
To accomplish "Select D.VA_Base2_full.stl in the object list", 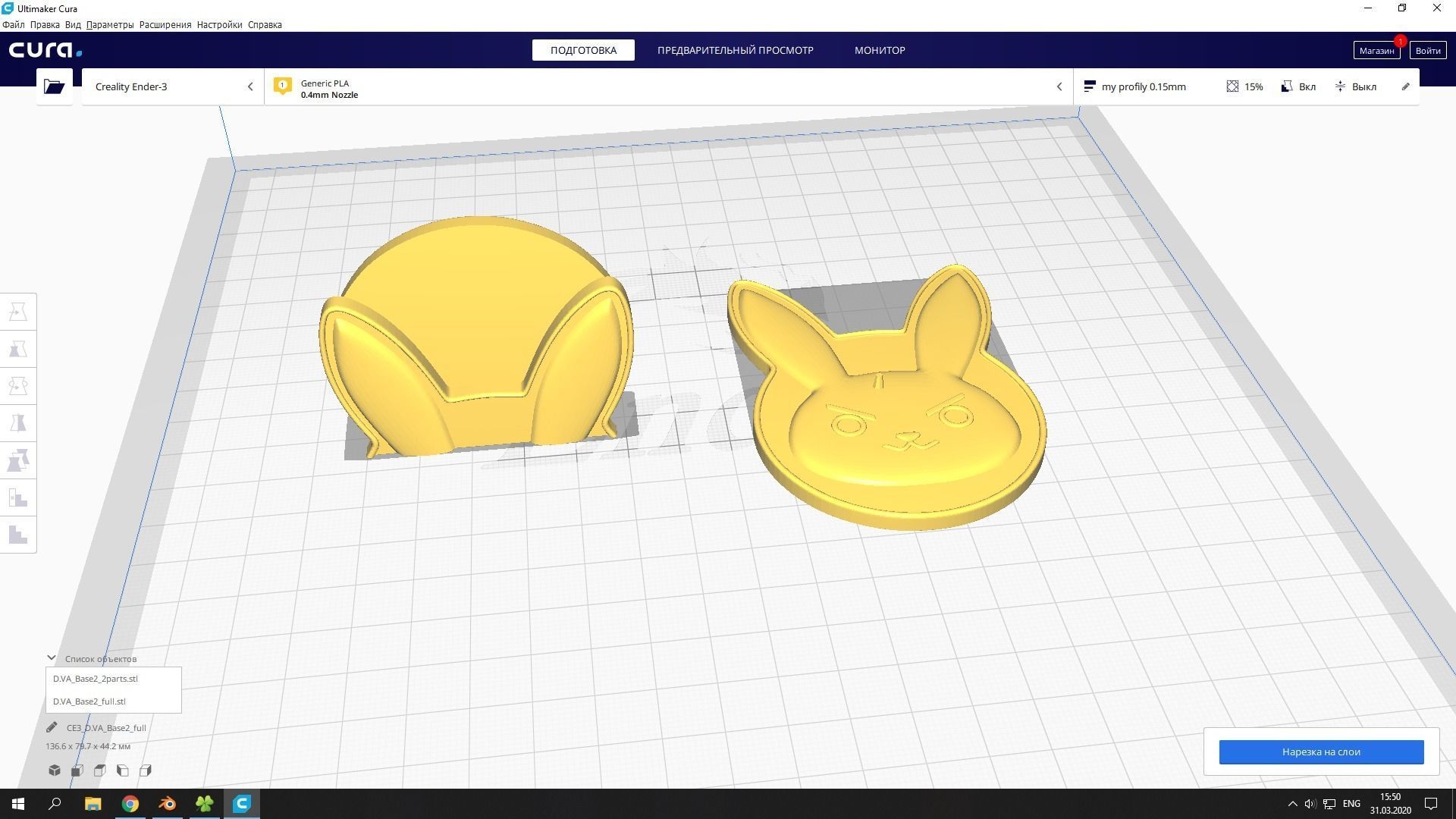I will click(89, 701).
